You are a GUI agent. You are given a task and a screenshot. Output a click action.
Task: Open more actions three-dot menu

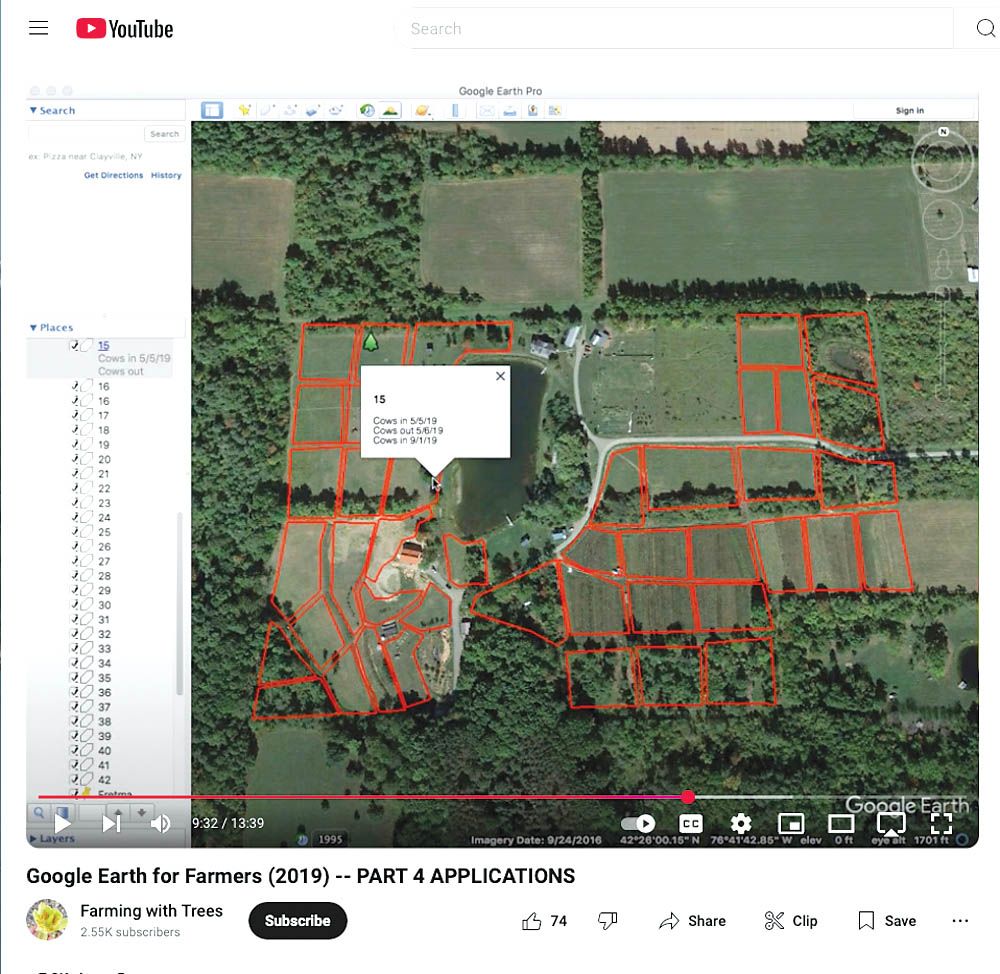tap(960, 921)
